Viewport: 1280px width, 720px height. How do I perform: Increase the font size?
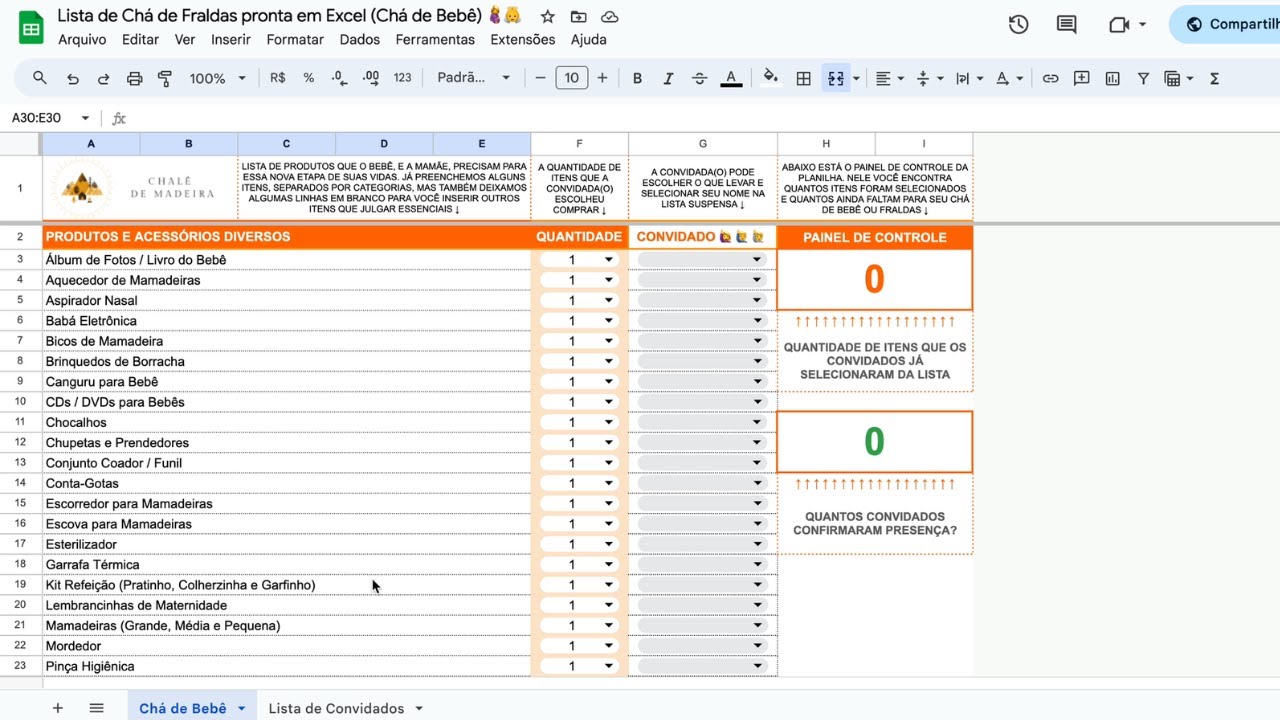(x=602, y=78)
